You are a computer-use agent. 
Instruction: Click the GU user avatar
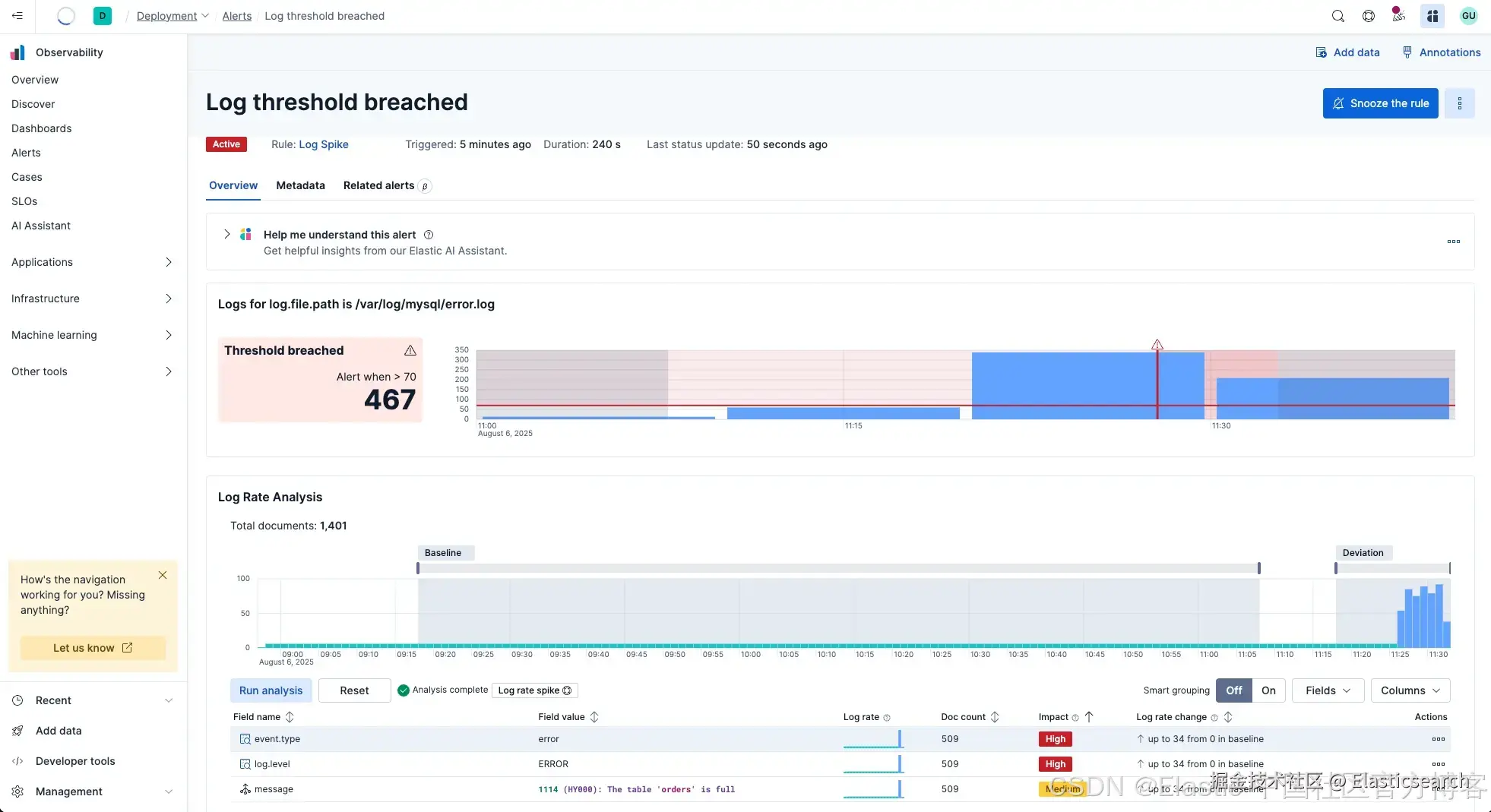point(1468,16)
